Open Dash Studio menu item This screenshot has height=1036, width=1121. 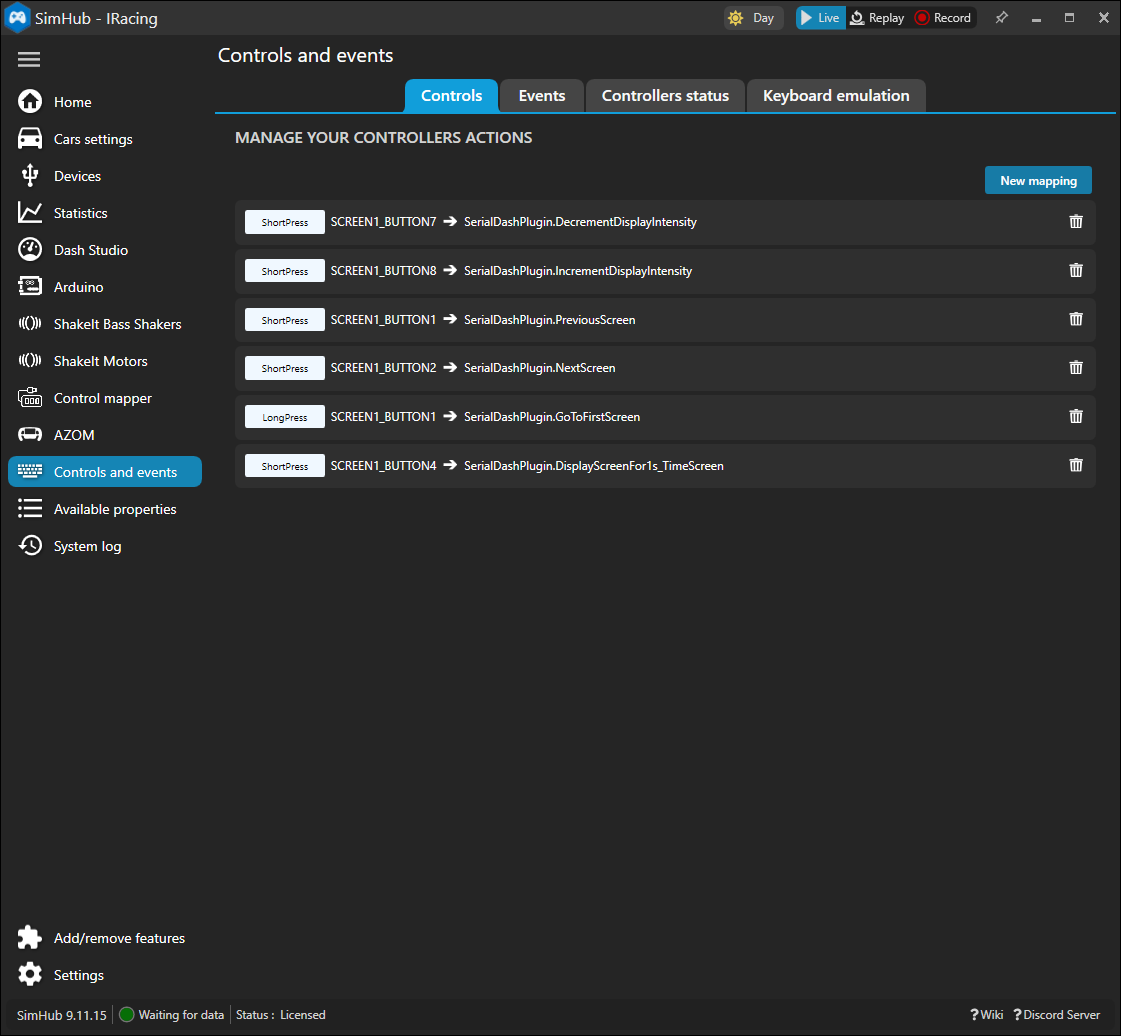coord(105,250)
